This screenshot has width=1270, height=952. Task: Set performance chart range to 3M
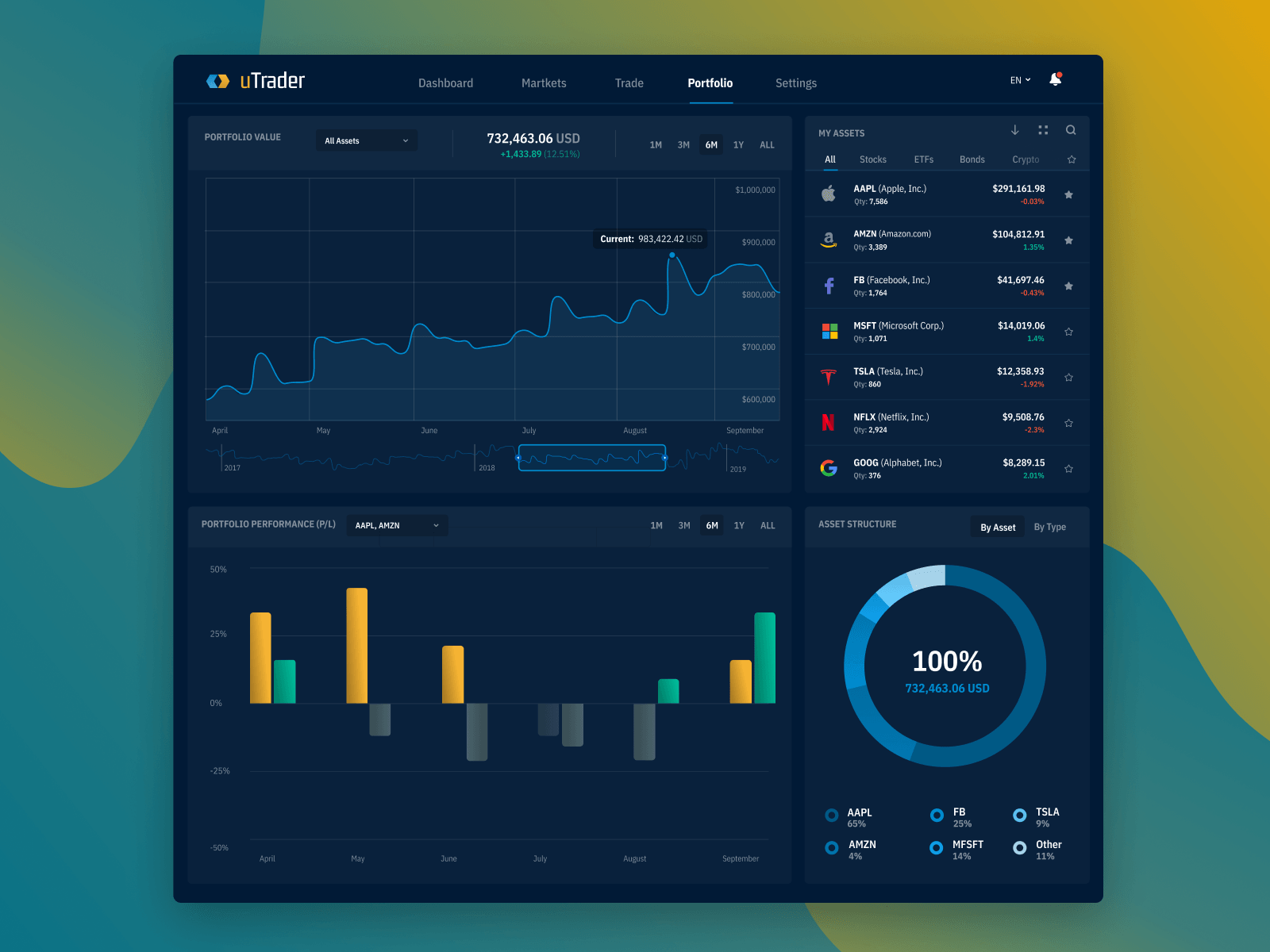point(684,526)
